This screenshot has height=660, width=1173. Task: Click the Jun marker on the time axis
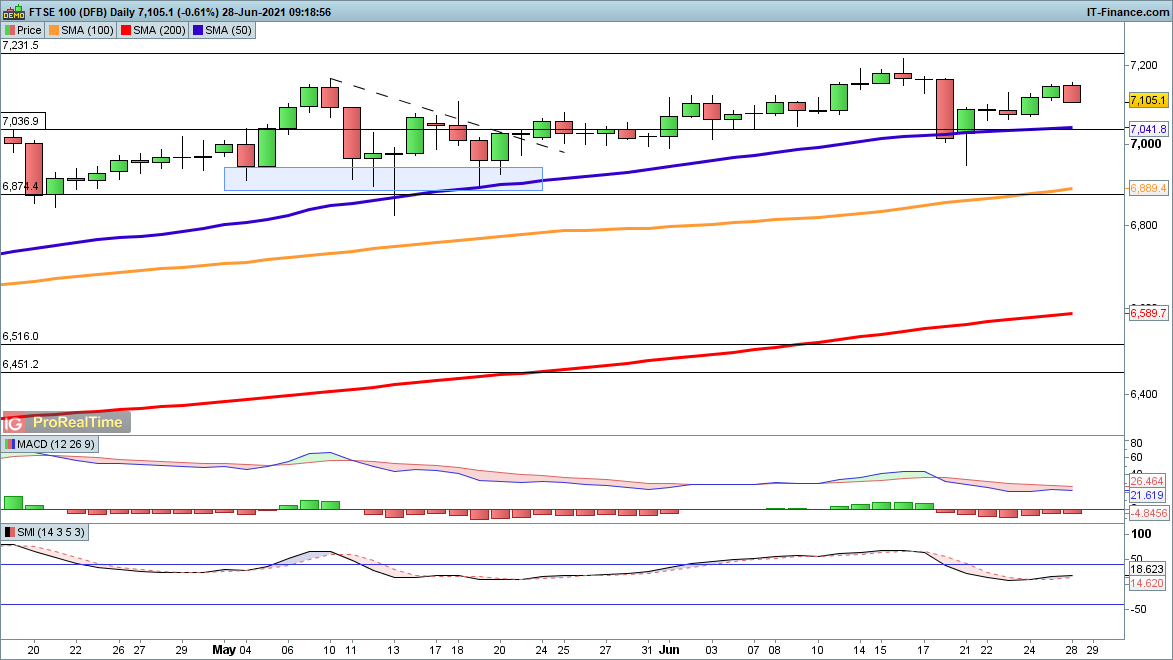pyautogui.click(x=670, y=648)
